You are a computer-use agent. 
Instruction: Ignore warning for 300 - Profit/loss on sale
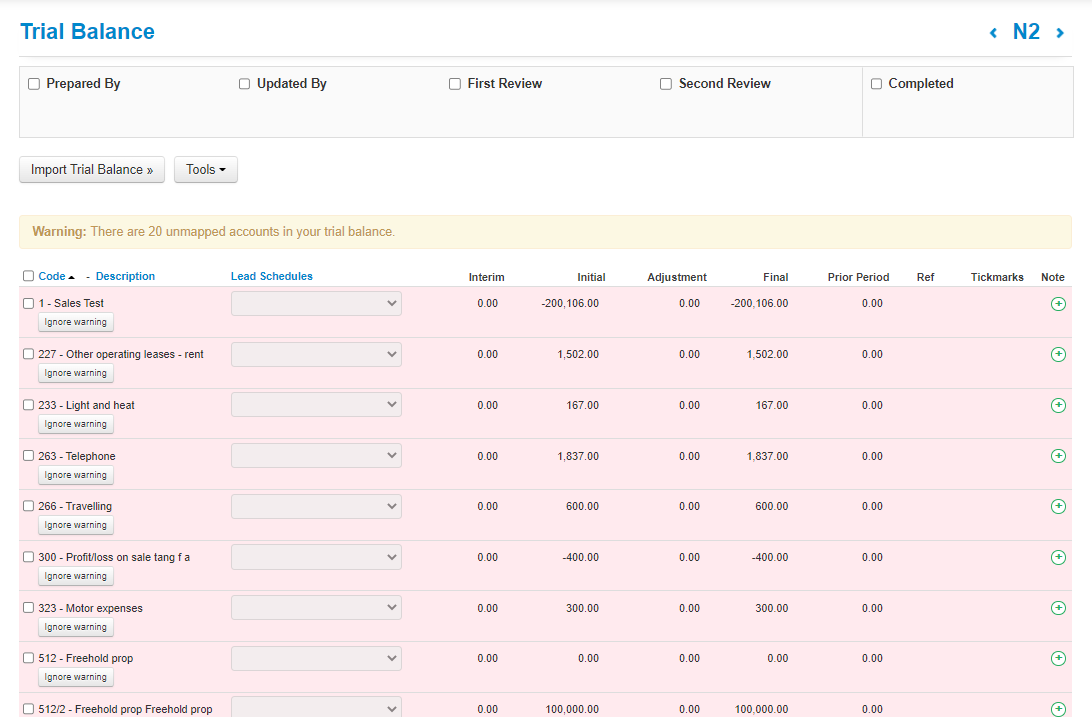pyautogui.click(x=76, y=576)
